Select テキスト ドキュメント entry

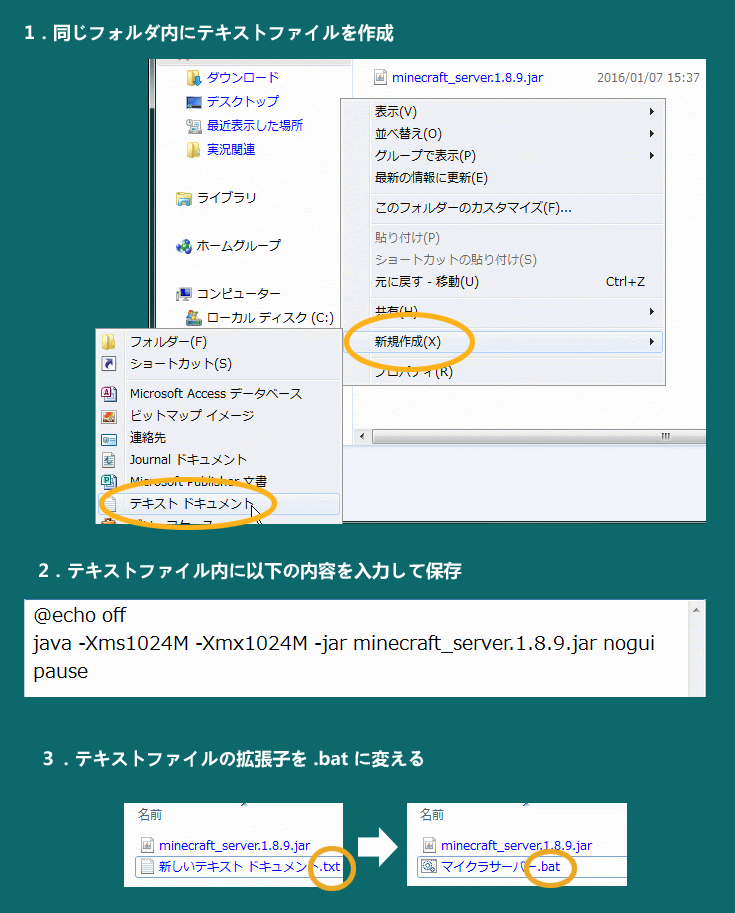(x=219, y=504)
